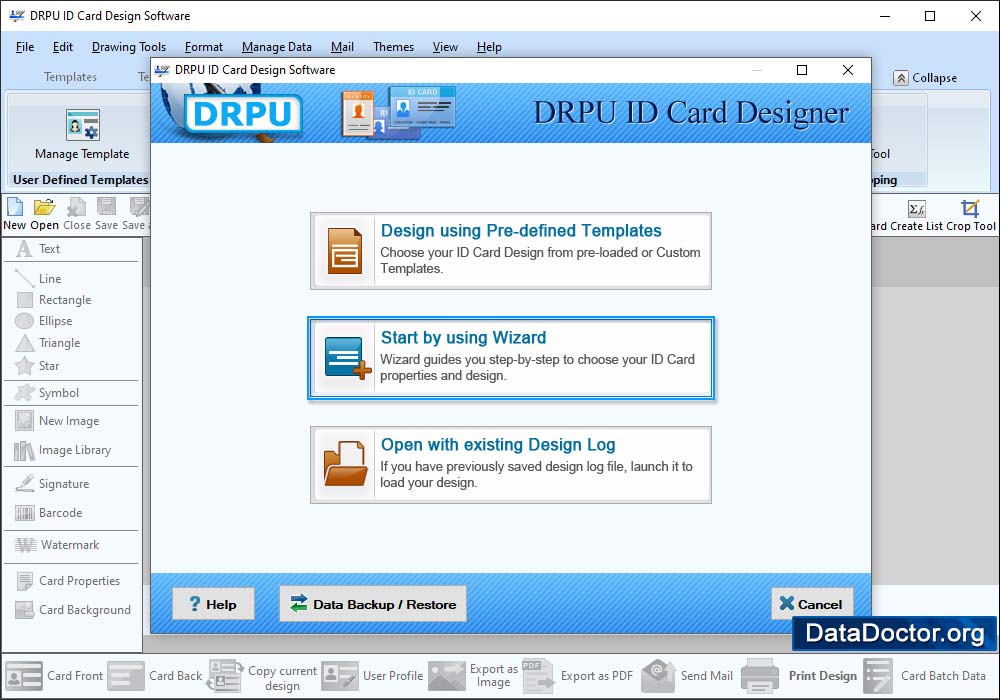Click the Close toolbar icon
This screenshot has width=1000, height=700.
coord(77,207)
